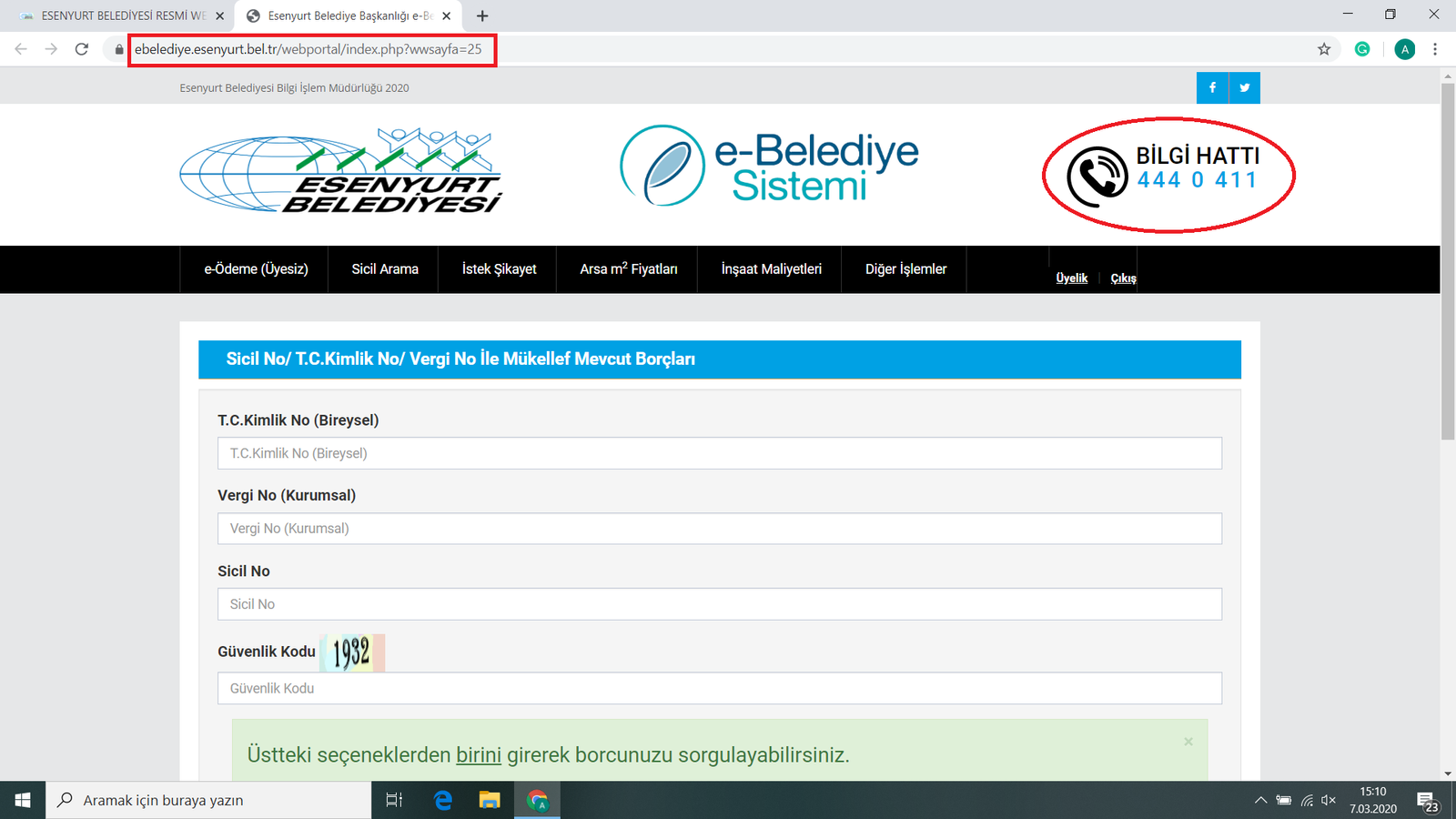Focus the T.C.Kimlik No input field
The height and width of the screenshot is (819, 1456).
[719, 453]
